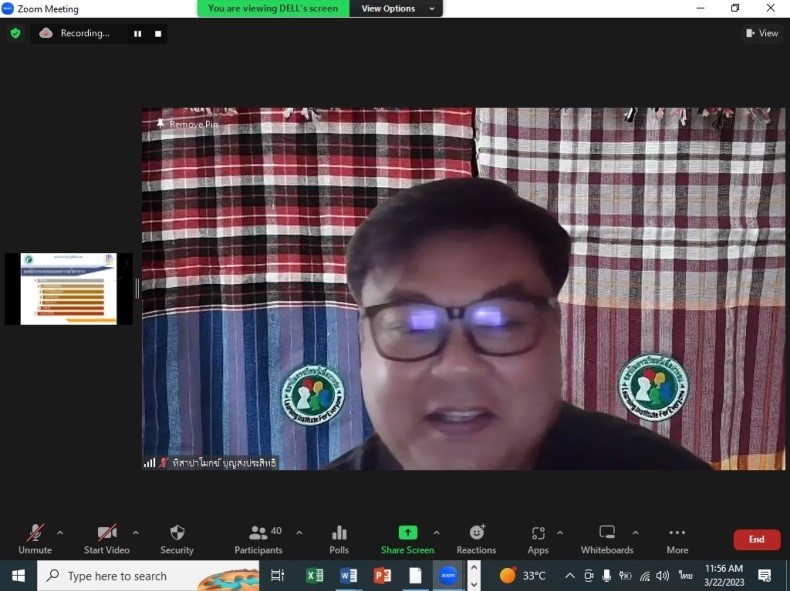Screen dimensions: 790x591
Task: Open the Polls feature
Action: click(x=339, y=538)
